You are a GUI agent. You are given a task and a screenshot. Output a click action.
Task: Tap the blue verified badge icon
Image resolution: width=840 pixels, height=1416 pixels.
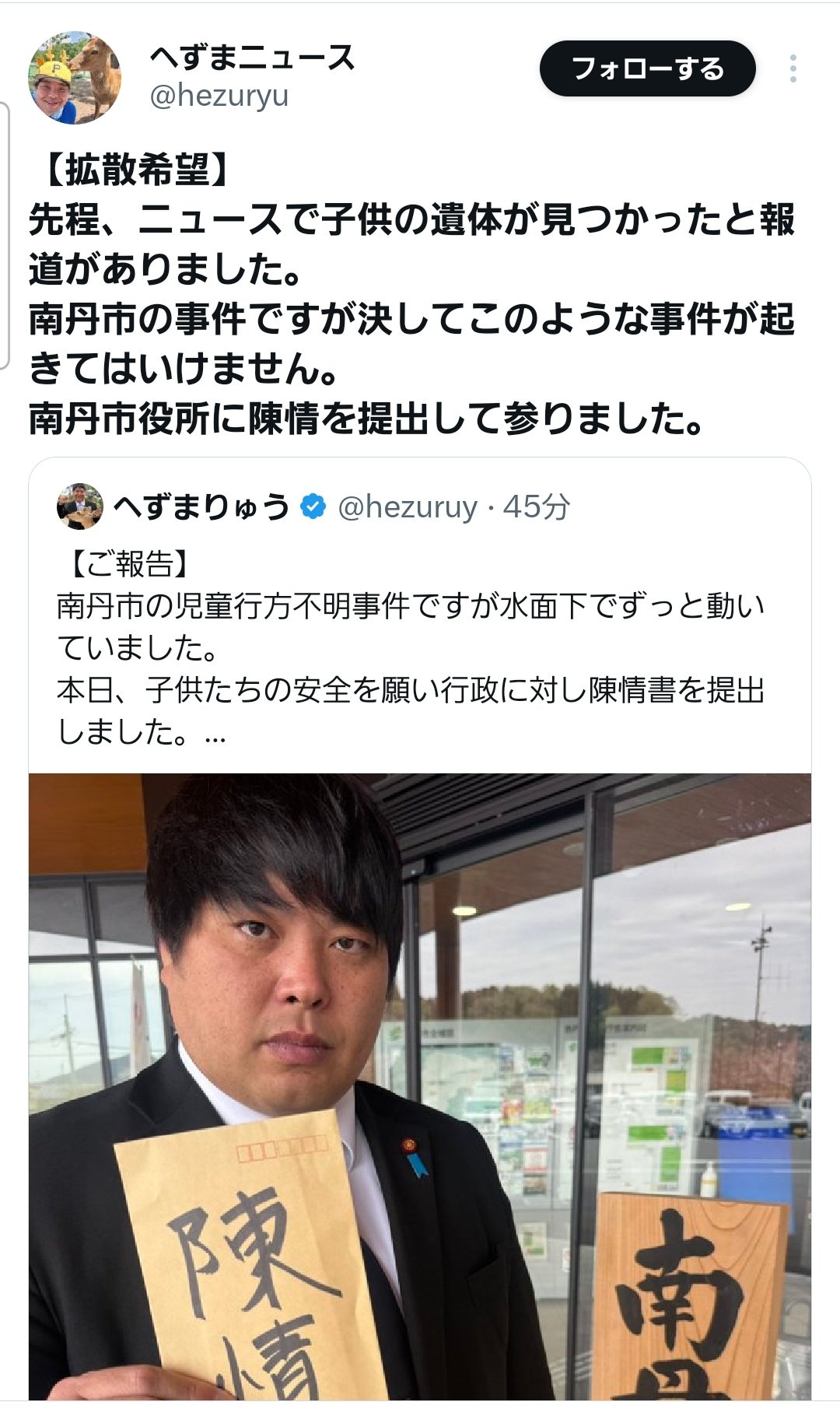tap(313, 506)
